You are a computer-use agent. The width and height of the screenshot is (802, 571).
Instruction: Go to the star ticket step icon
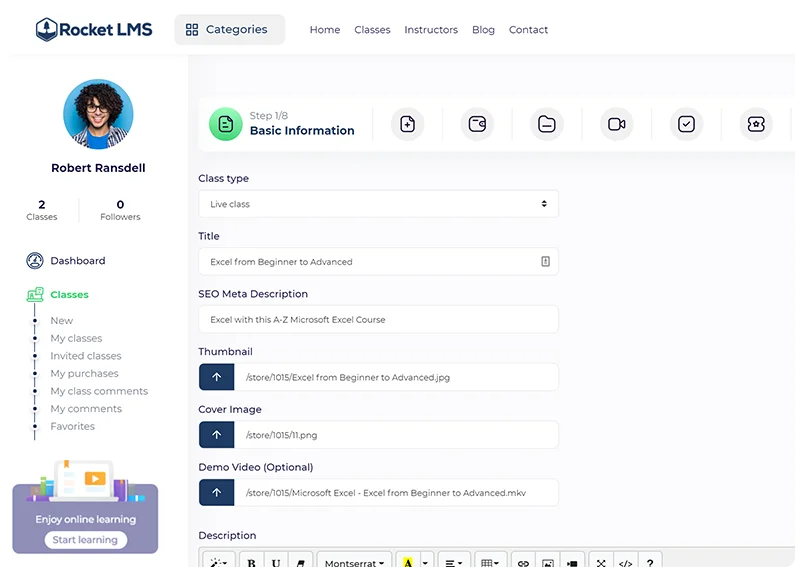(x=756, y=124)
